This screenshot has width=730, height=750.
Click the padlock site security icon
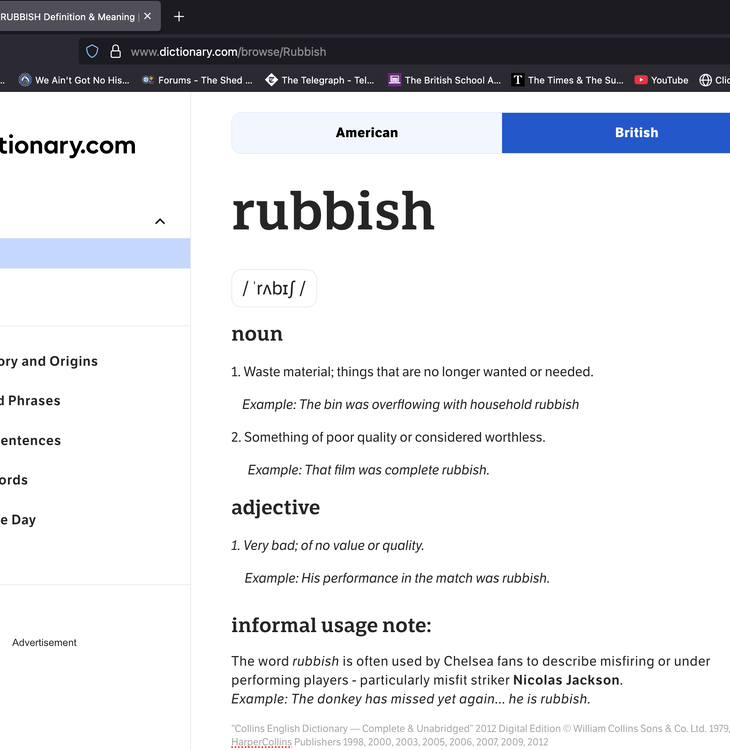click(115, 52)
